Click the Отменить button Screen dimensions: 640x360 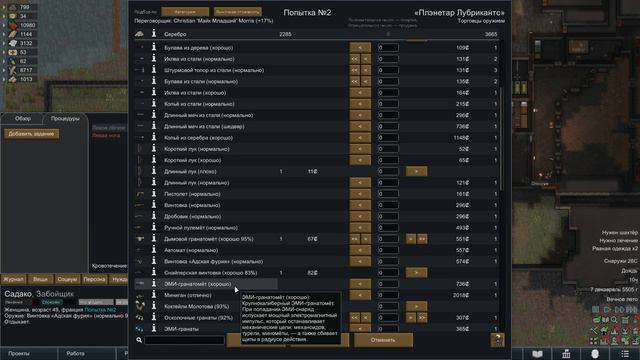click(x=383, y=340)
